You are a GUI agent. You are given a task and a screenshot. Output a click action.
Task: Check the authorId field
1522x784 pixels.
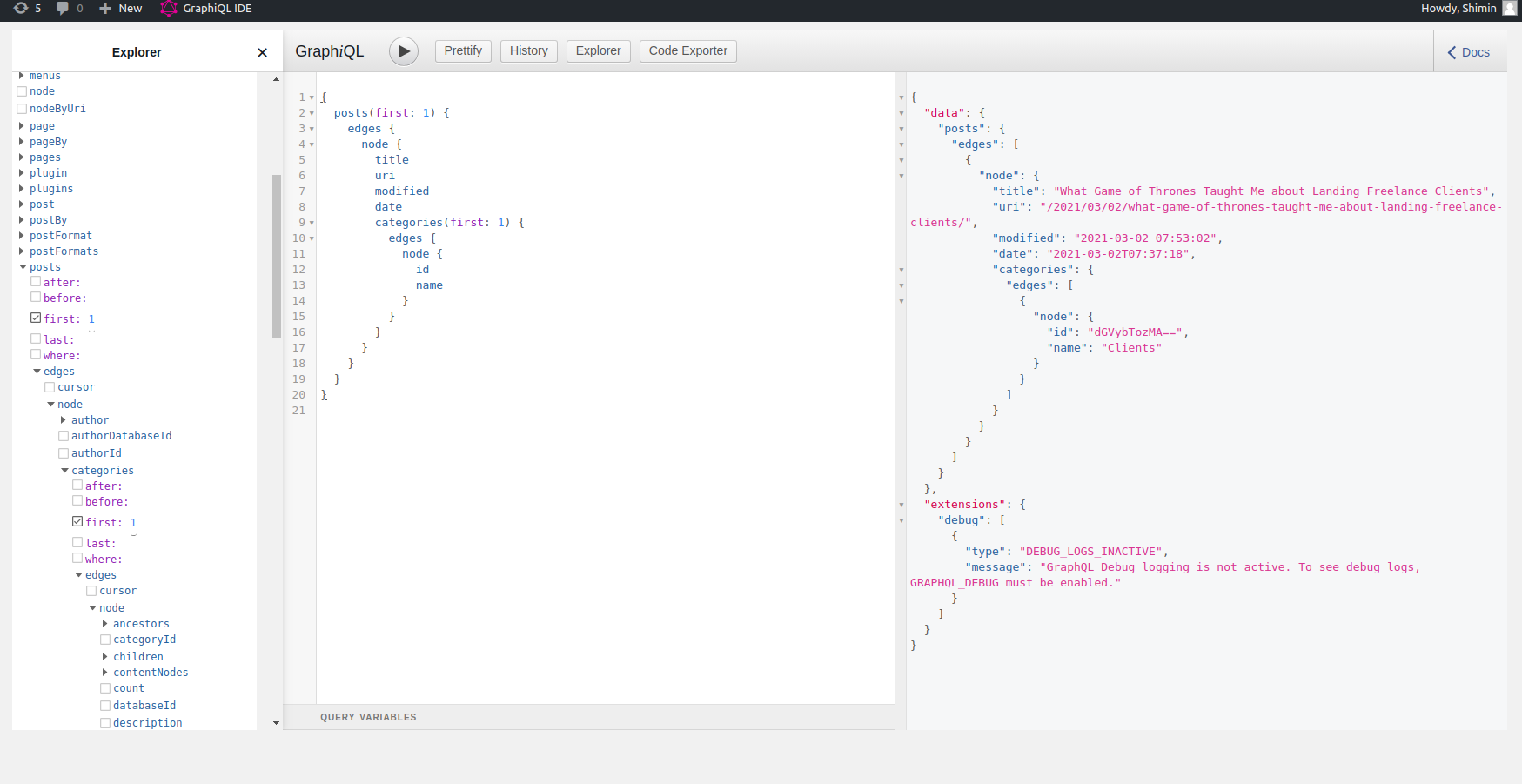64,453
